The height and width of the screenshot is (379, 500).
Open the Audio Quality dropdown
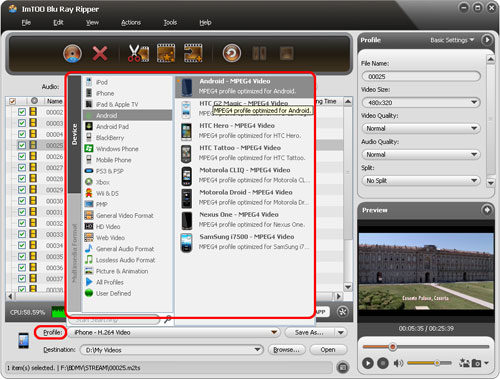(421, 154)
